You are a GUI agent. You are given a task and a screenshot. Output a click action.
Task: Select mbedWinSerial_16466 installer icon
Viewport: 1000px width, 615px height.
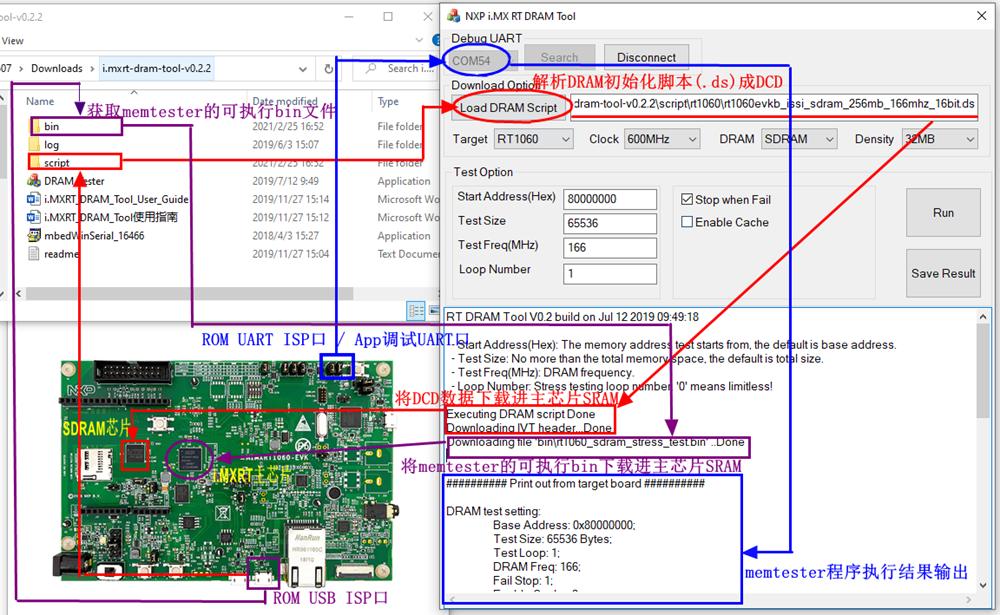tap(34, 235)
